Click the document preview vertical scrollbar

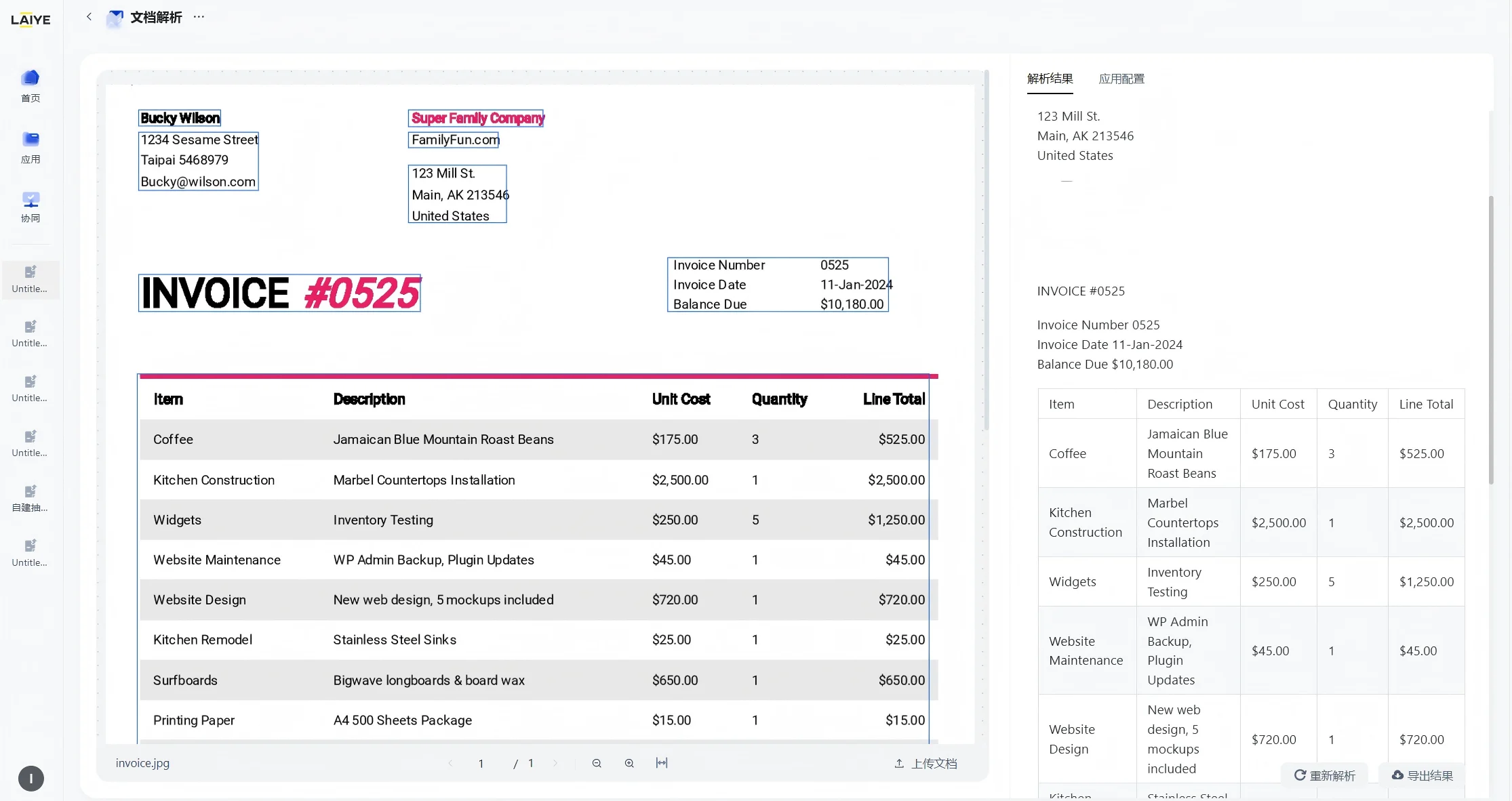pyautogui.click(x=987, y=249)
